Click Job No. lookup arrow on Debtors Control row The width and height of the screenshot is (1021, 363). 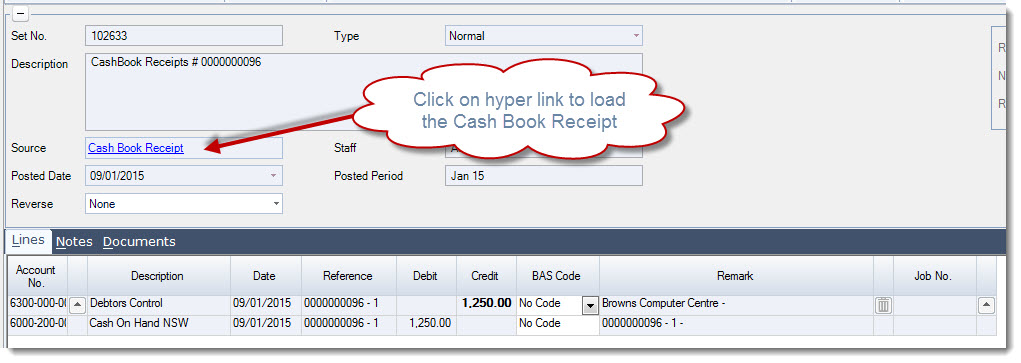tap(986, 305)
